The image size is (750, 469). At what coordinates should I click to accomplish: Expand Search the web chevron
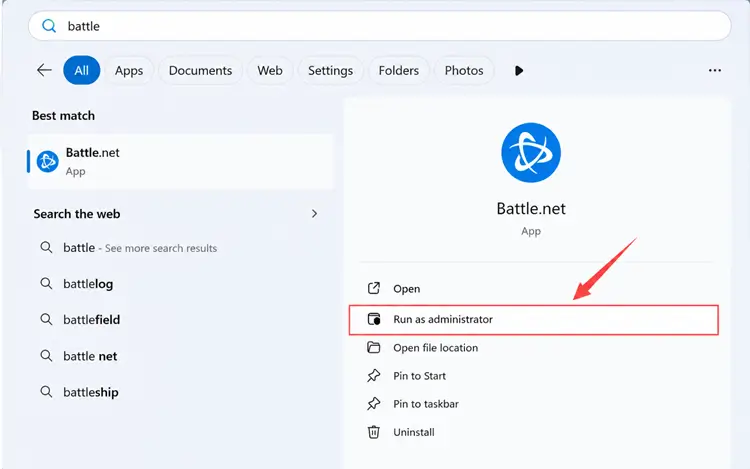coord(314,214)
